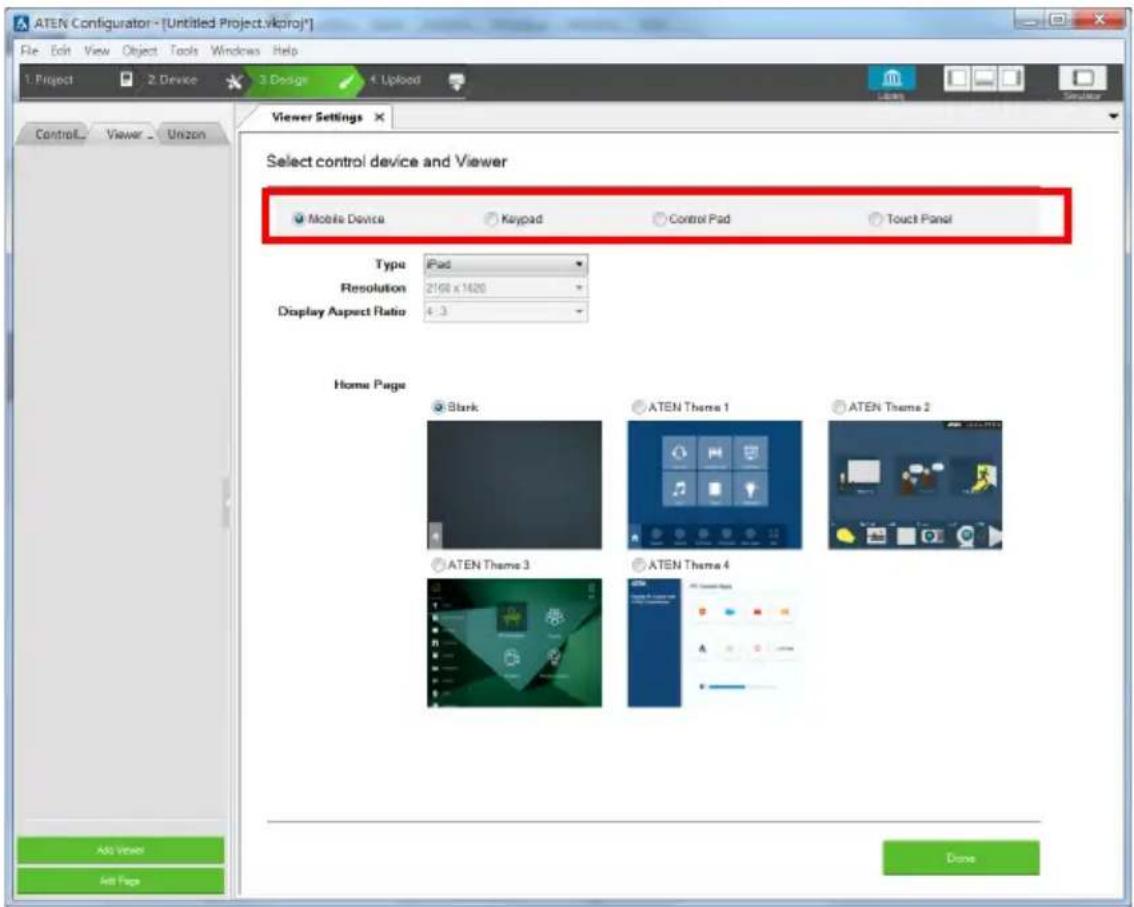Switch to the Controller sidebar tab
The height and width of the screenshot is (907, 1134).
coord(56,135)
